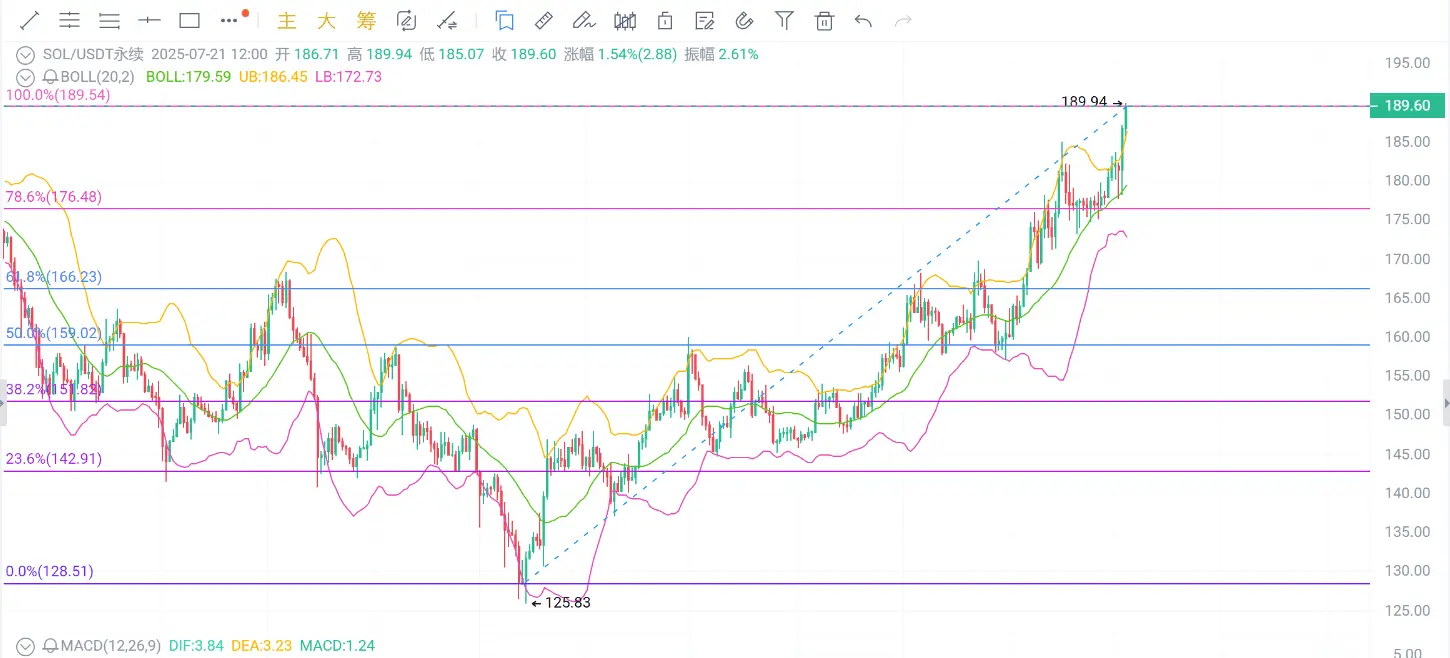
Task: Undo the last drawing action
Action: tap(864, 20)
